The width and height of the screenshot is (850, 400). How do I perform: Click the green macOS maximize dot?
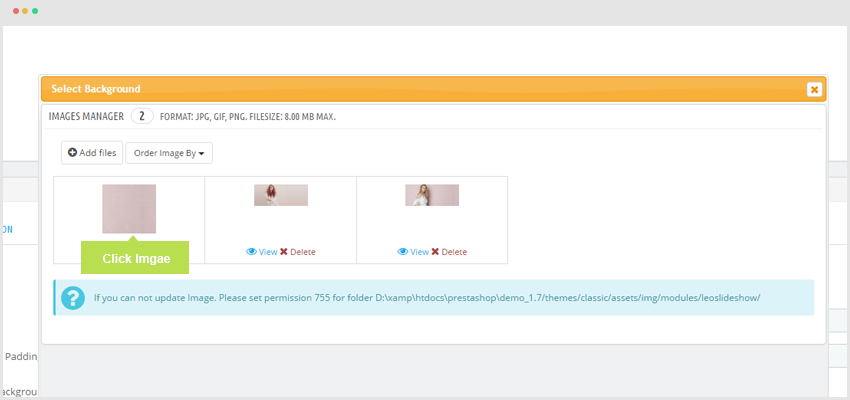(35, 11)
